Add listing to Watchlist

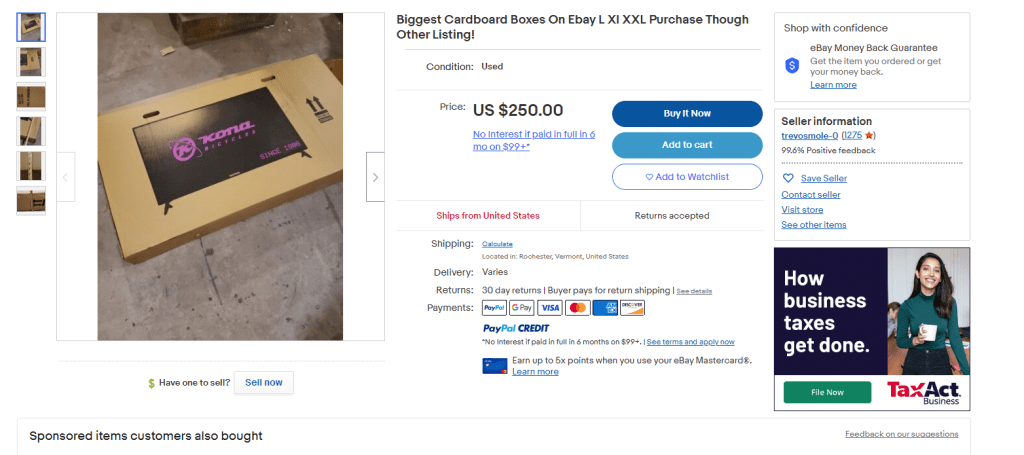(687, 177)
